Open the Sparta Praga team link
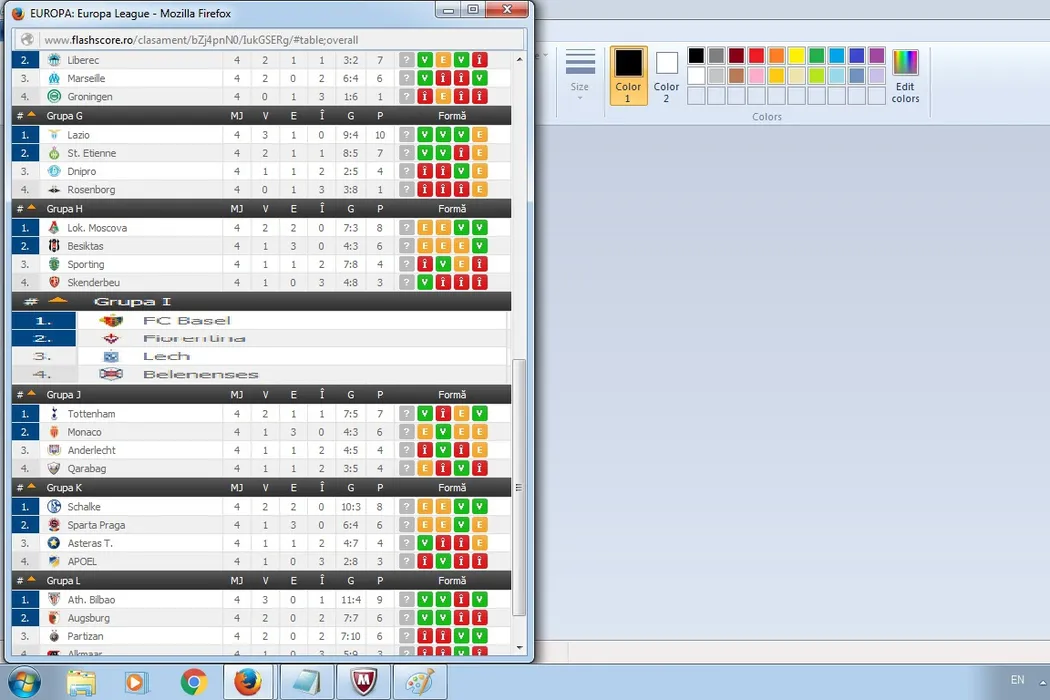1050x700 pixels. [x=96, y=526]
